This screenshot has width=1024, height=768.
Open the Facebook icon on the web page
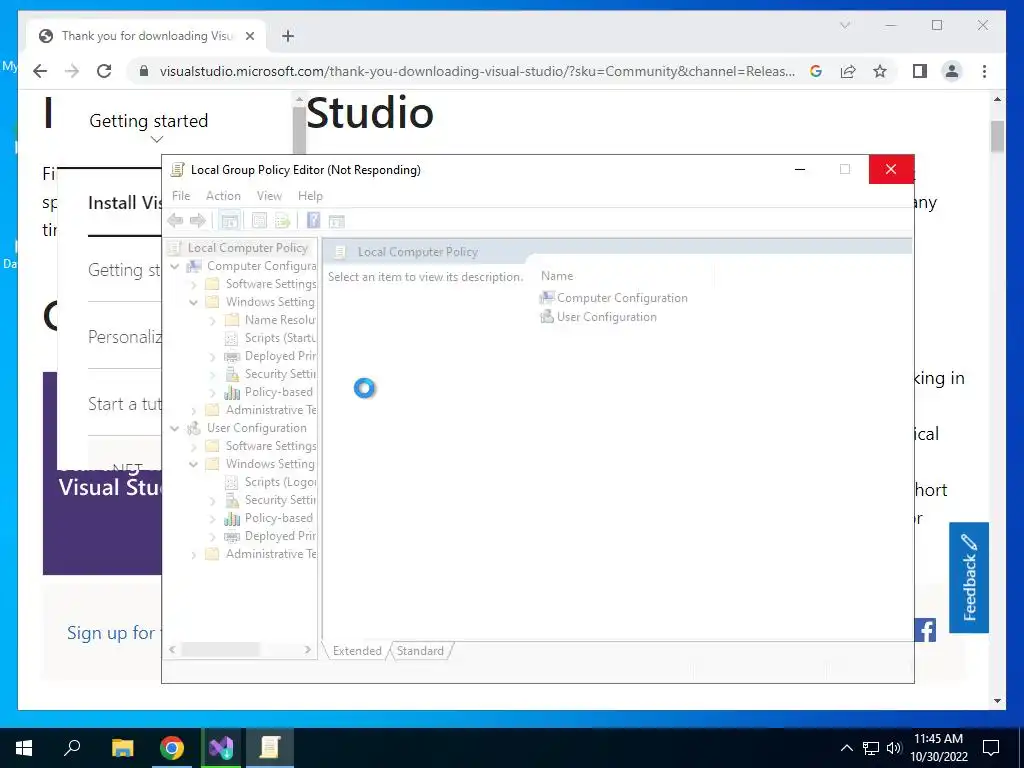pyautogui.click(x=925, y=630)
